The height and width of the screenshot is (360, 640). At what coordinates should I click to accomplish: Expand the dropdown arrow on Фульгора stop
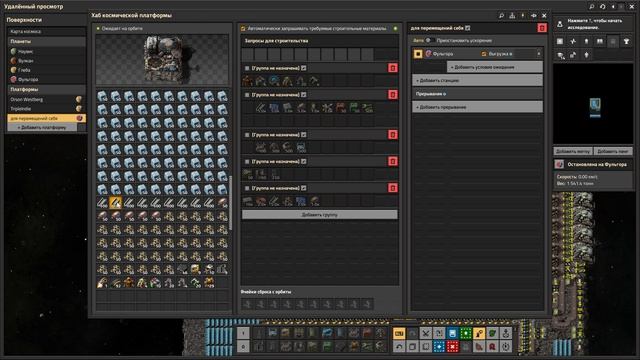(538, 54)
